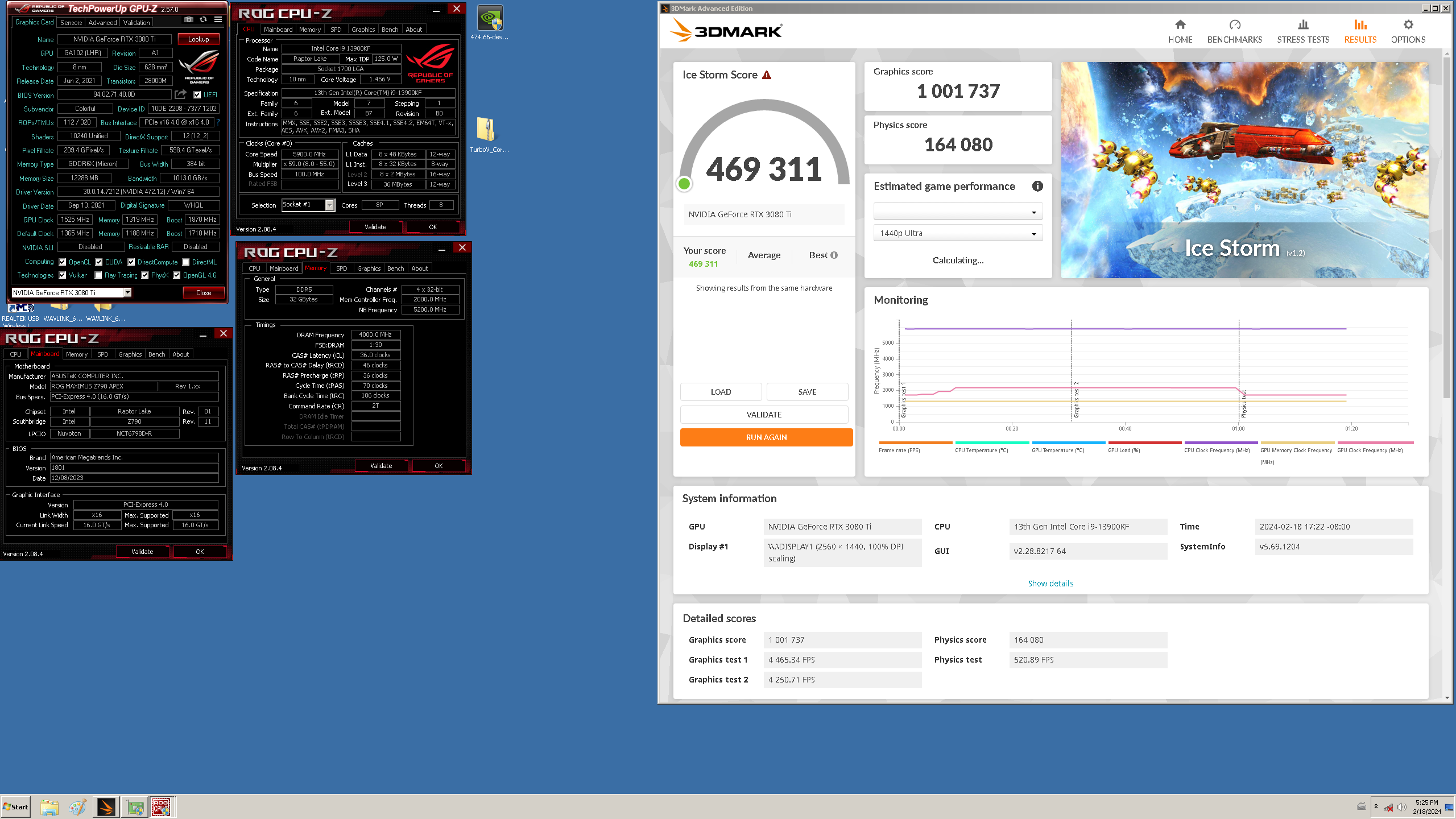Click the Graphics test 2 marker on chart

(x=1076, y=400)
